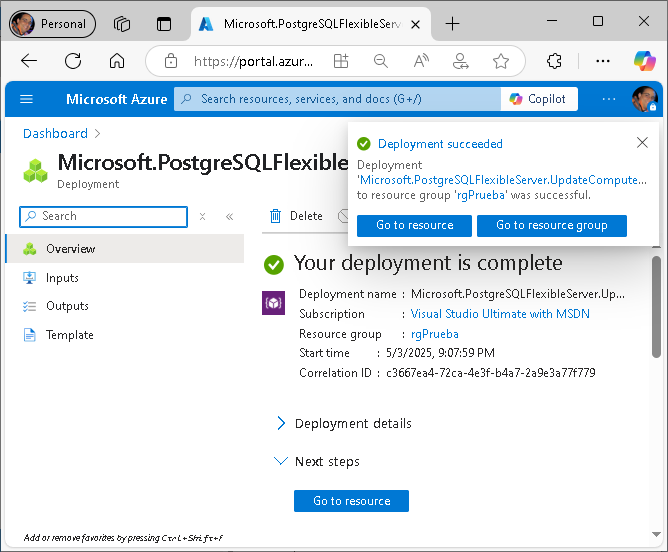
Task: Go back to the previous page
Action: pyautogui.click(x=29, y=61)
